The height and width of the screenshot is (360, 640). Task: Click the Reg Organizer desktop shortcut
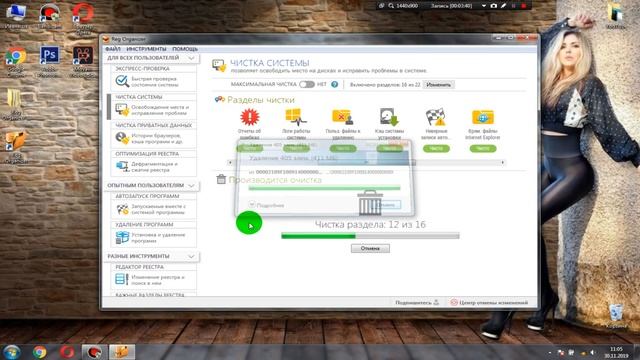tap(16, 141)
